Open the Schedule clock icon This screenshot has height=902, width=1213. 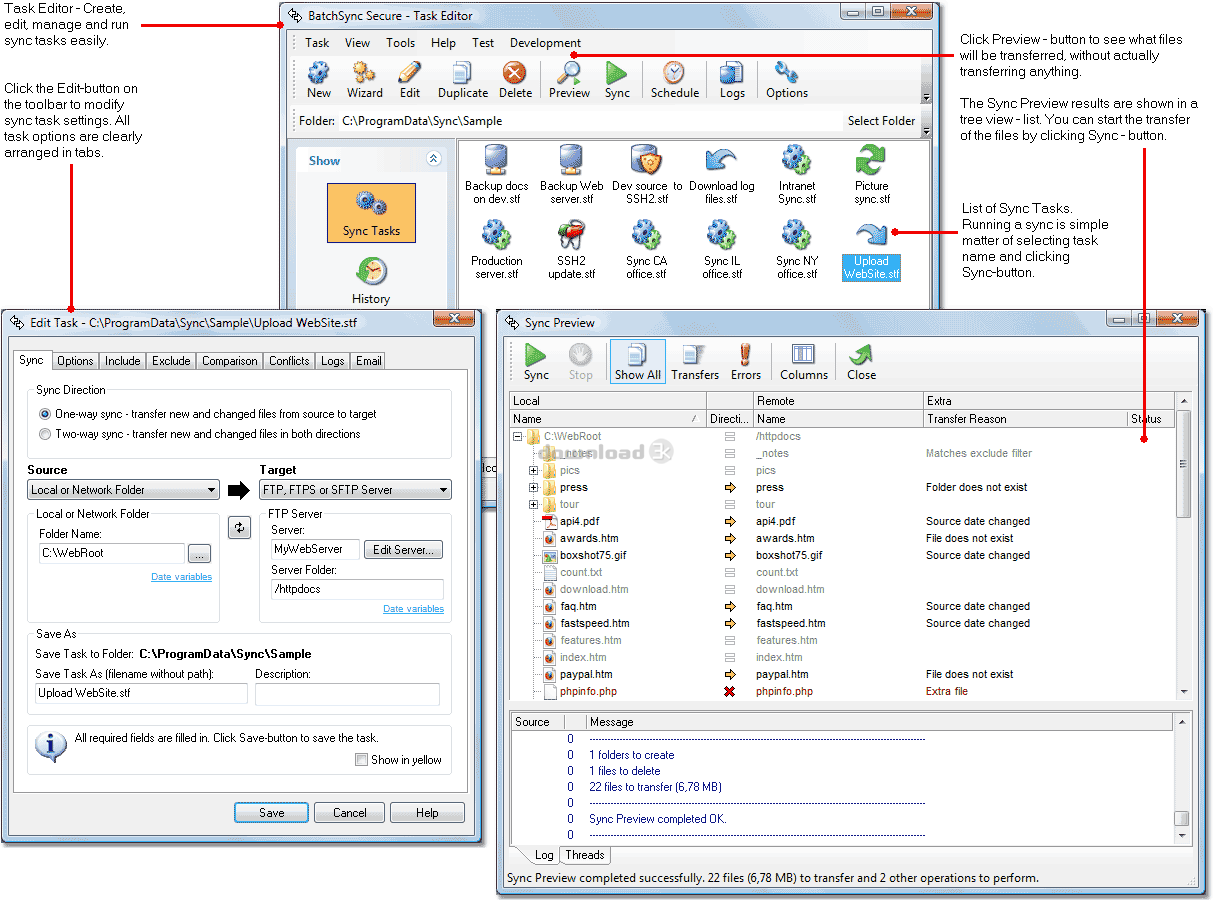pyautogui.click(x=675, y=80)
